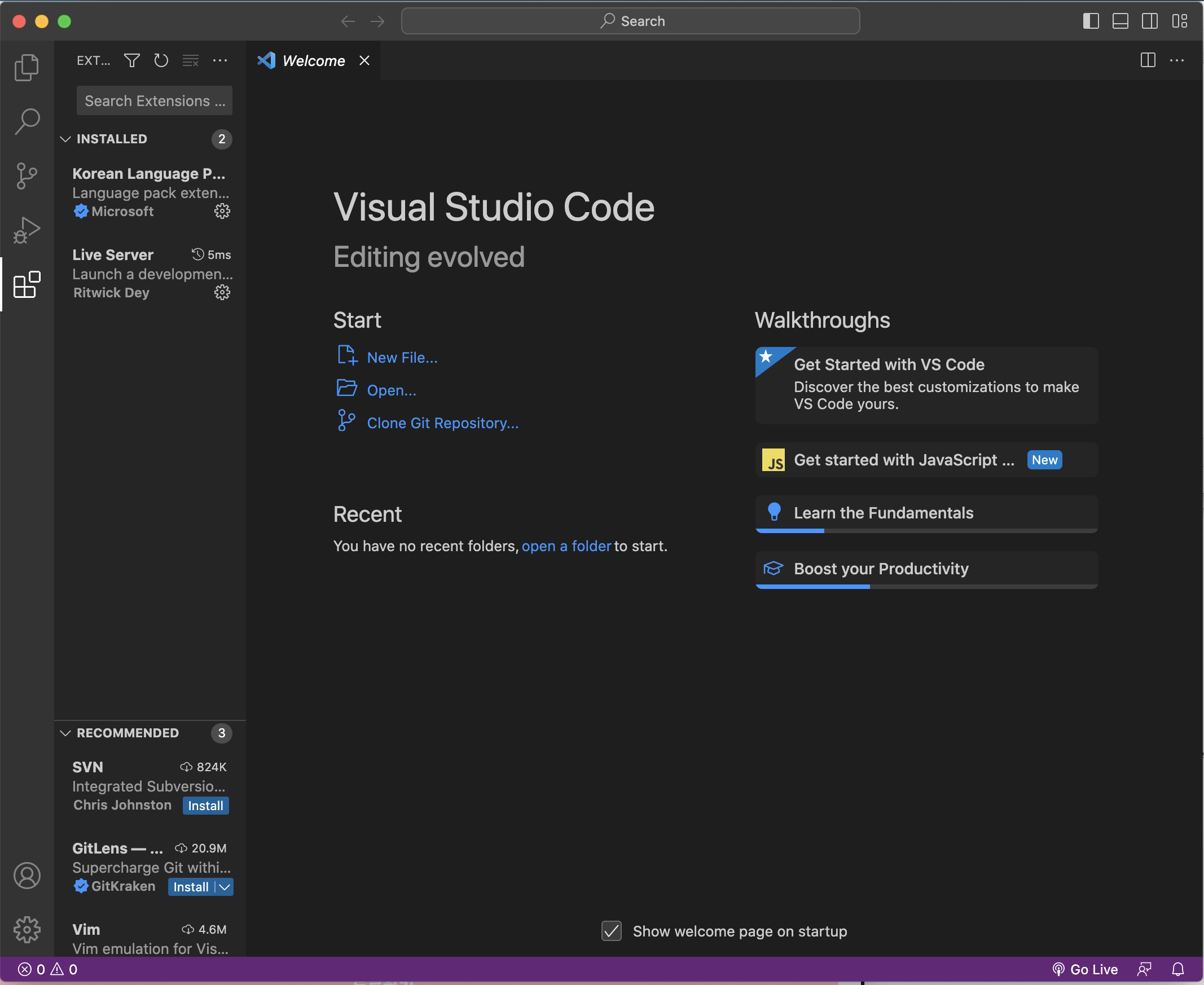Select the GitLens extension entry
The height and width of the screenshot is (985, 1204).
pyautogui.click(x=150, y=867)
